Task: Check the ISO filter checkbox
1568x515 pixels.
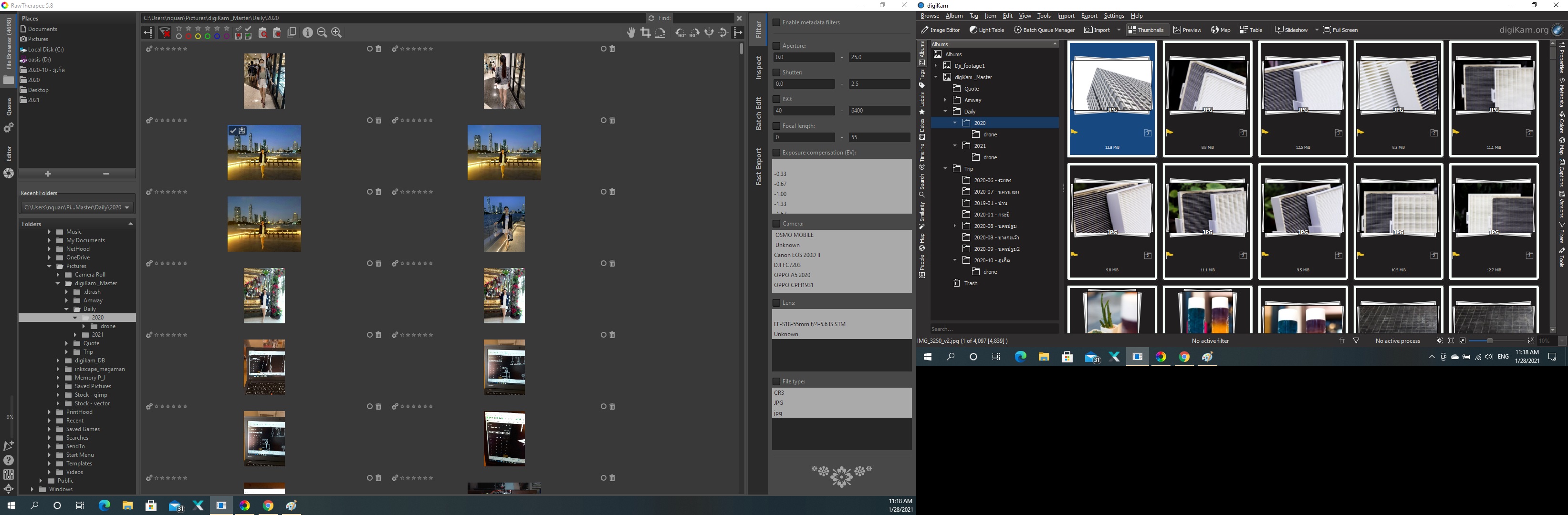Action: click(x=776, y=99)
